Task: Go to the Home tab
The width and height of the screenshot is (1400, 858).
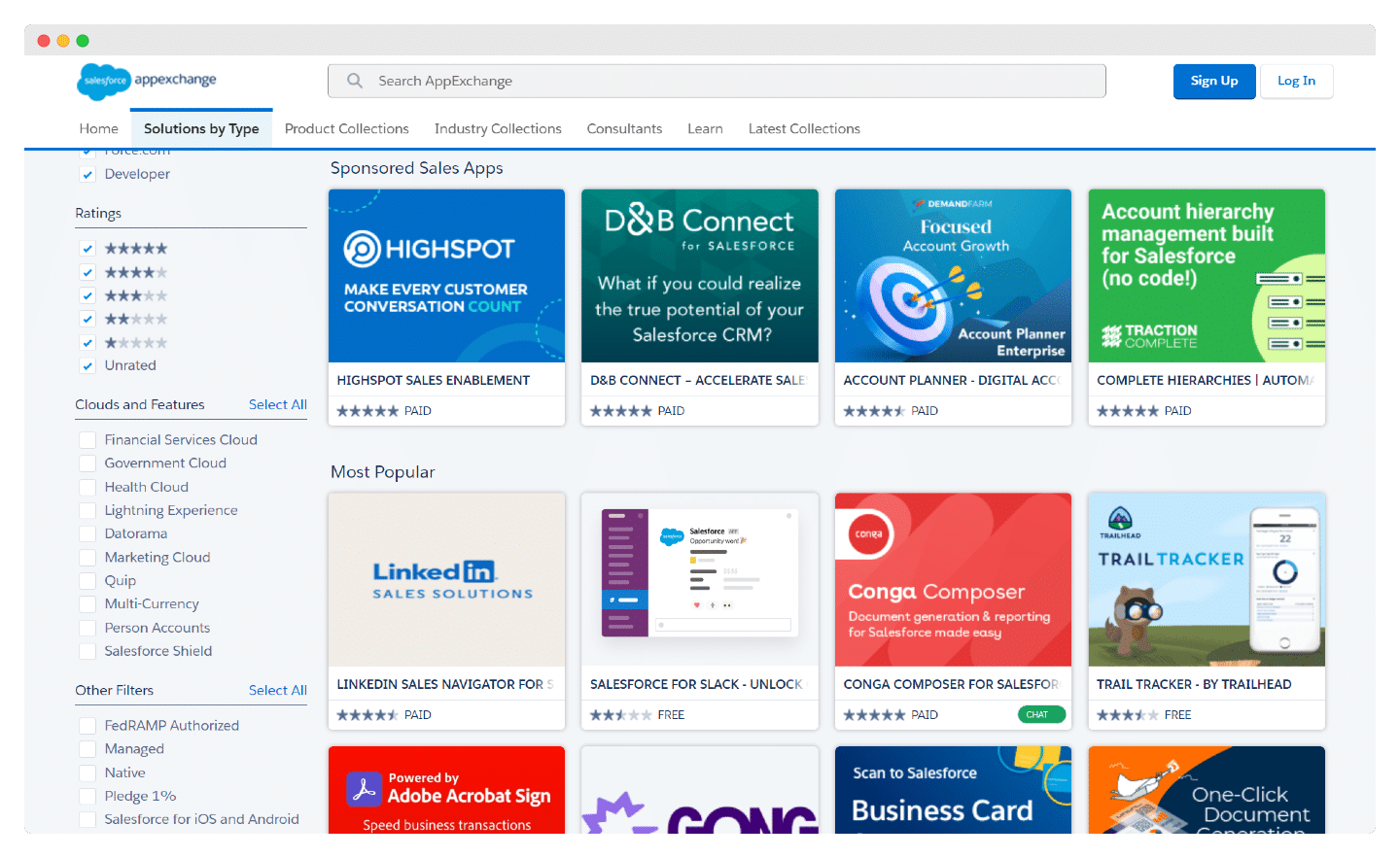Action: click(x=98, y=128)
